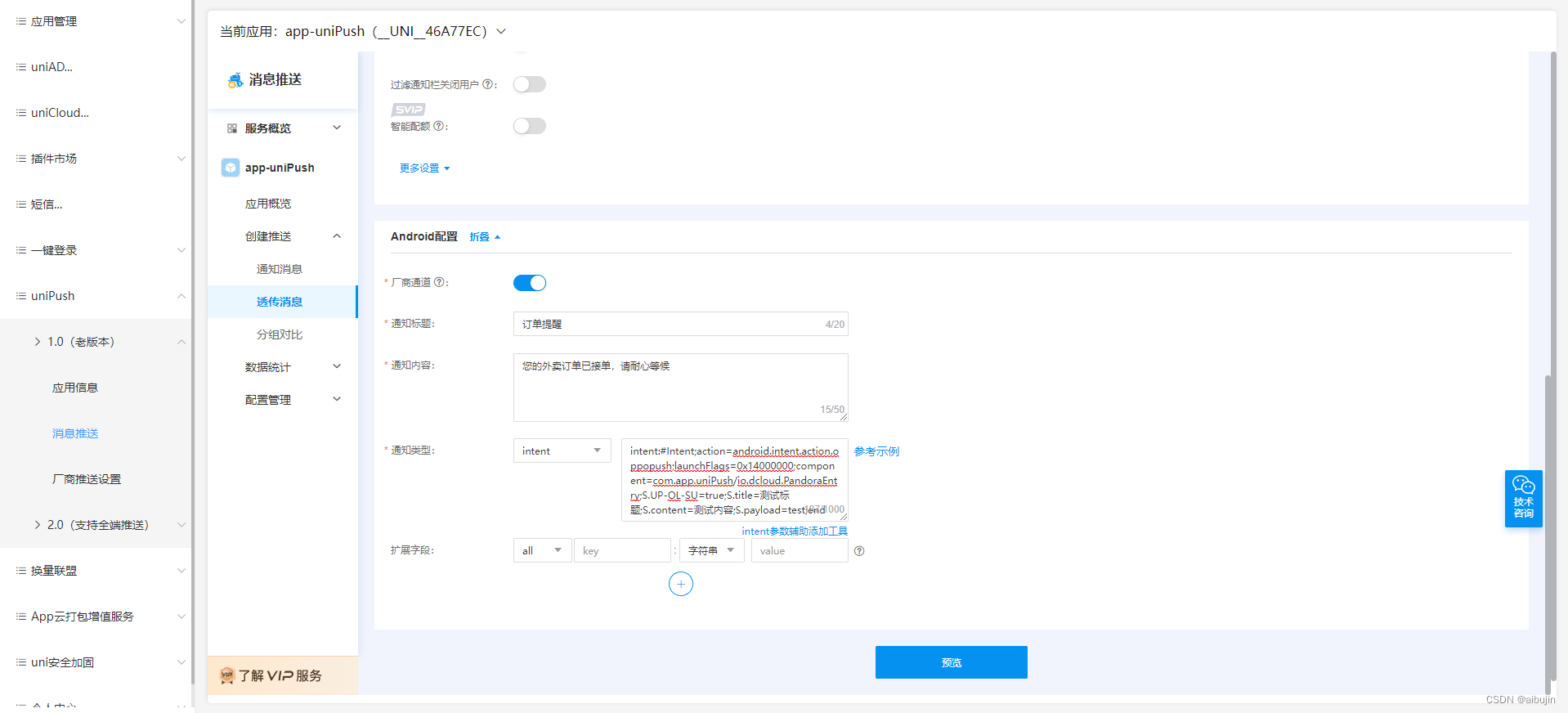Image resolution: width=1568 pixels, height=713 pixels.
Task: Click the 通知内容 textarea
Action: pyautogui.click(x=681, y=388)
